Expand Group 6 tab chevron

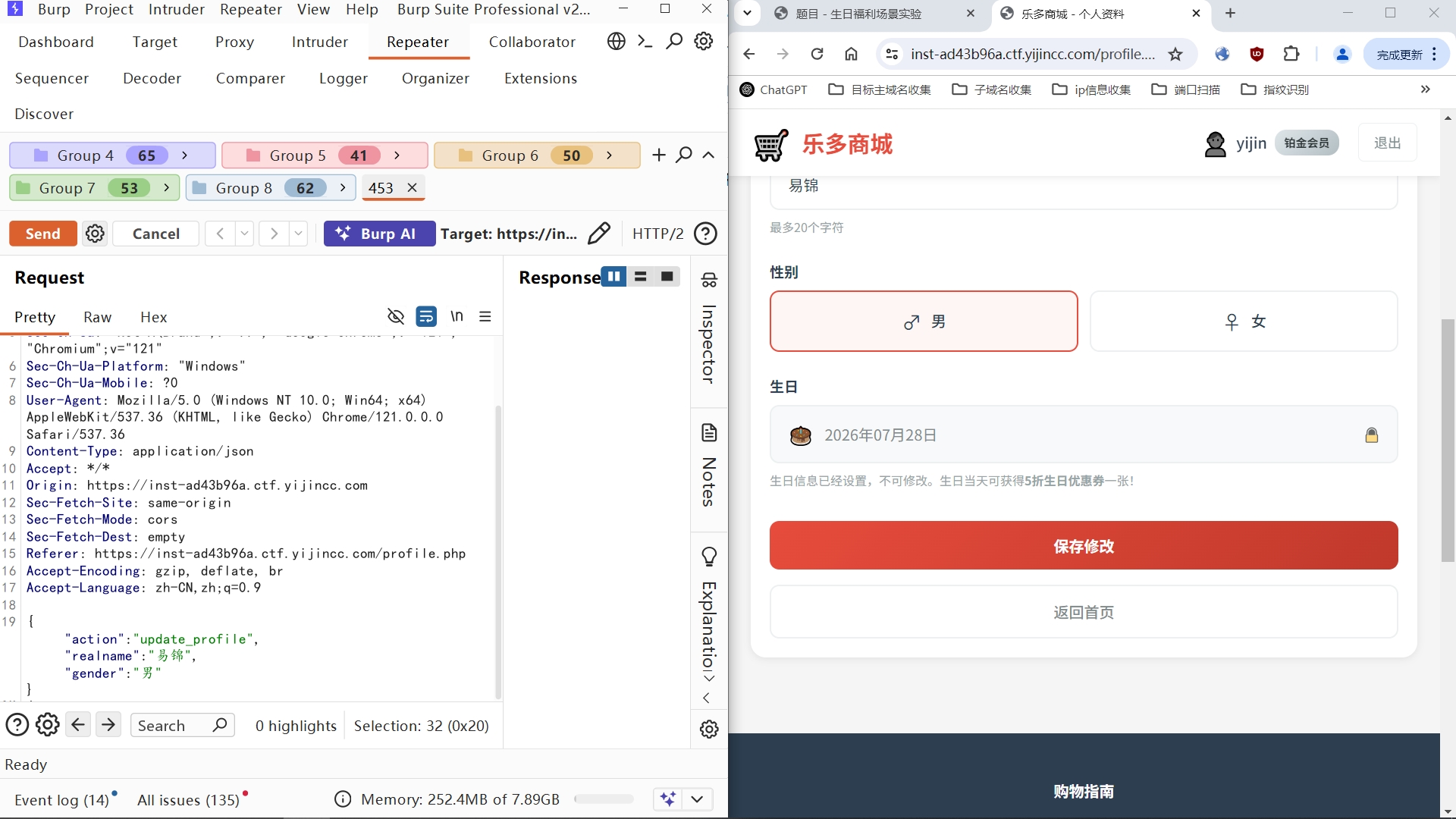tap(609, 155)
